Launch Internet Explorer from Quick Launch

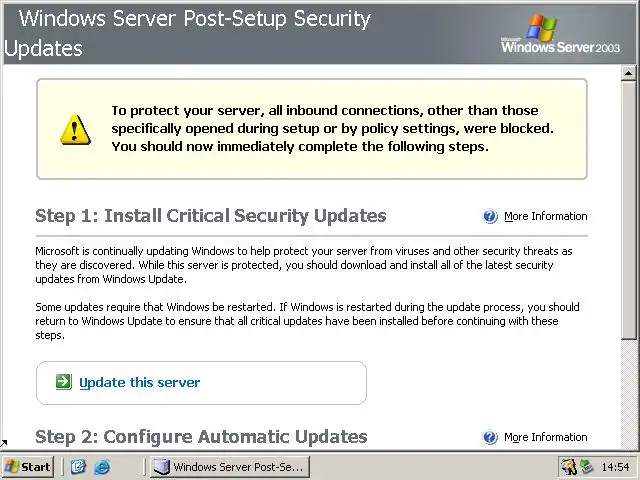click(x=101, y=466)
